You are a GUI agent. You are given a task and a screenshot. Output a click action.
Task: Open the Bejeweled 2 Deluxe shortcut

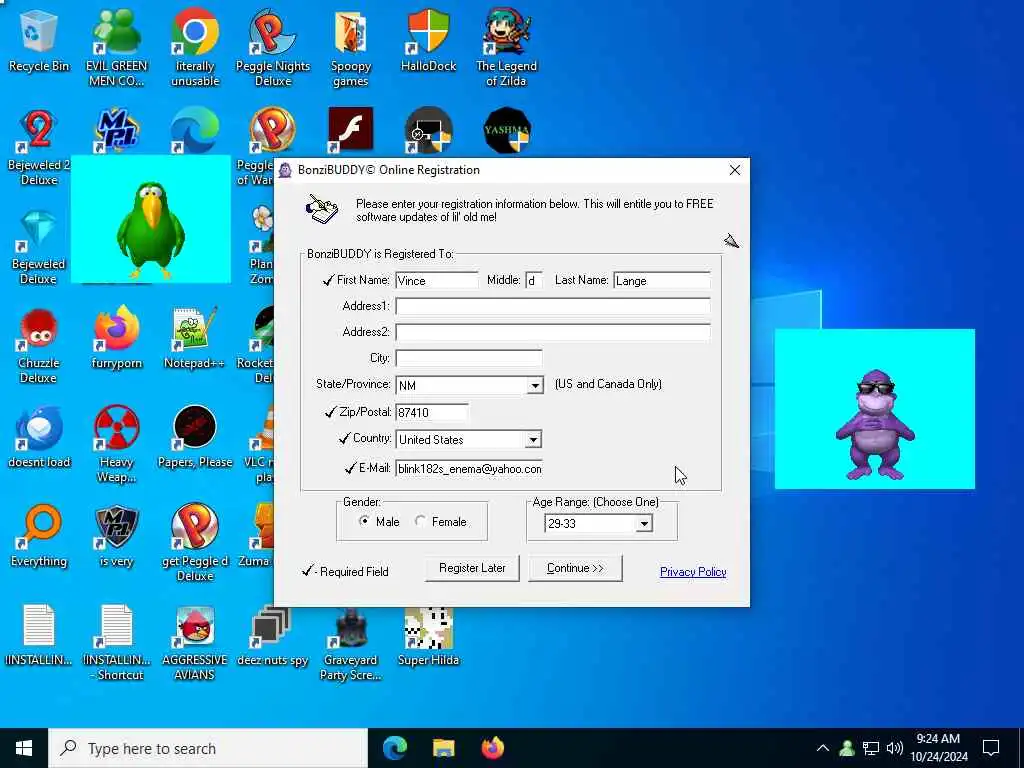39,147
